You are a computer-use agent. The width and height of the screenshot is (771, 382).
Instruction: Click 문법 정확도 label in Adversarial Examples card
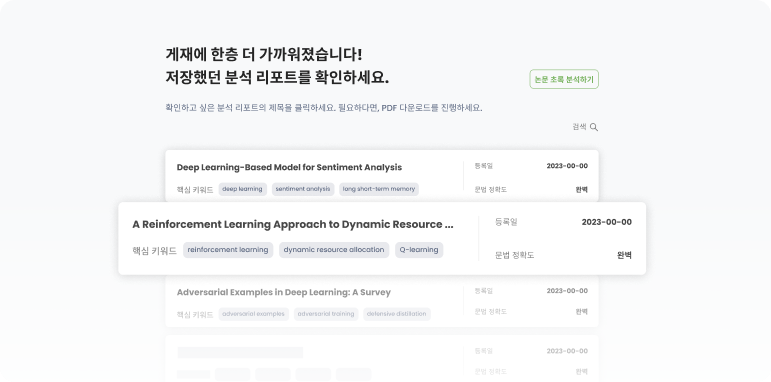point(490,312)
